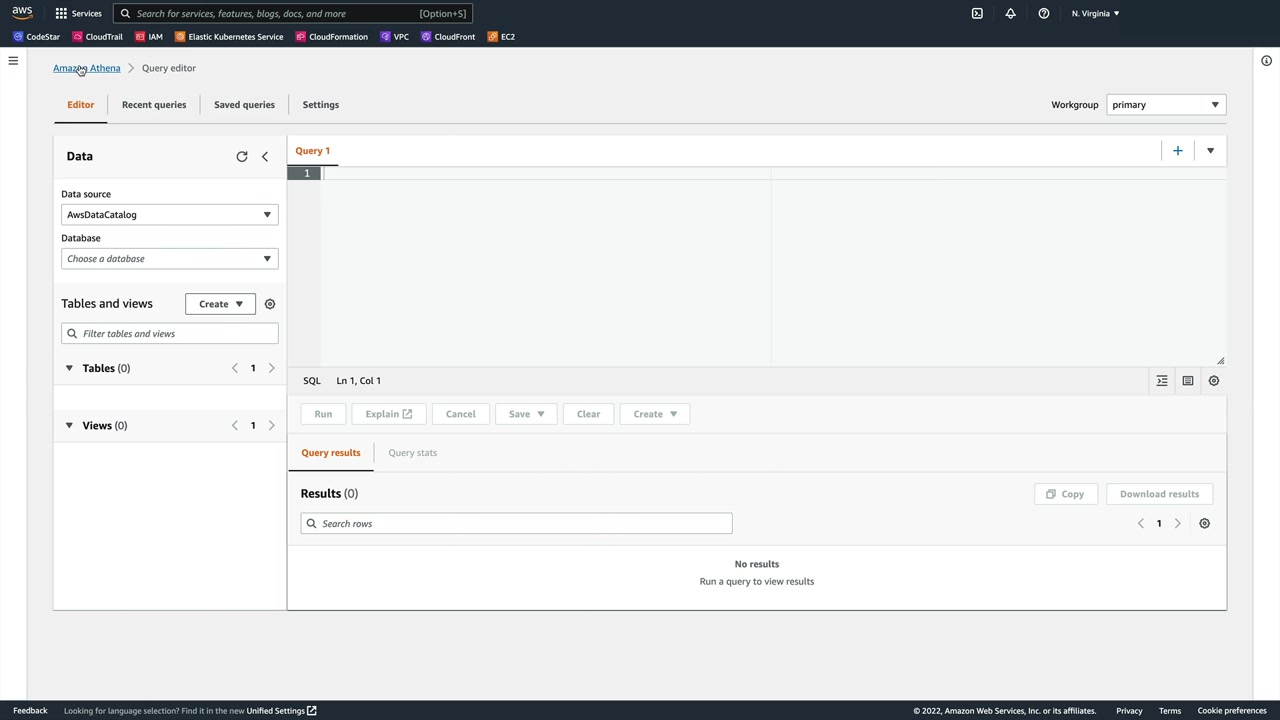
Task: Click the Clear button
Action: tap(588, 414)
